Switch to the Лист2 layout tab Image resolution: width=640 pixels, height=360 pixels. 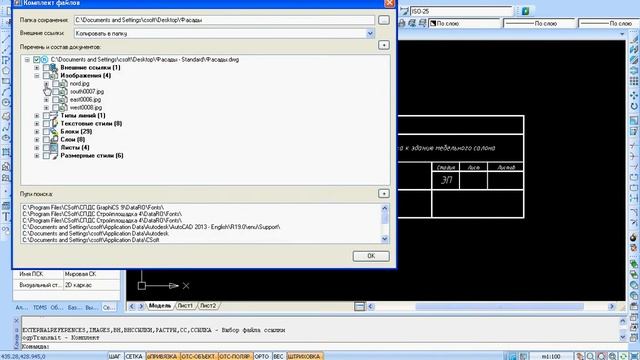[208, 306]
